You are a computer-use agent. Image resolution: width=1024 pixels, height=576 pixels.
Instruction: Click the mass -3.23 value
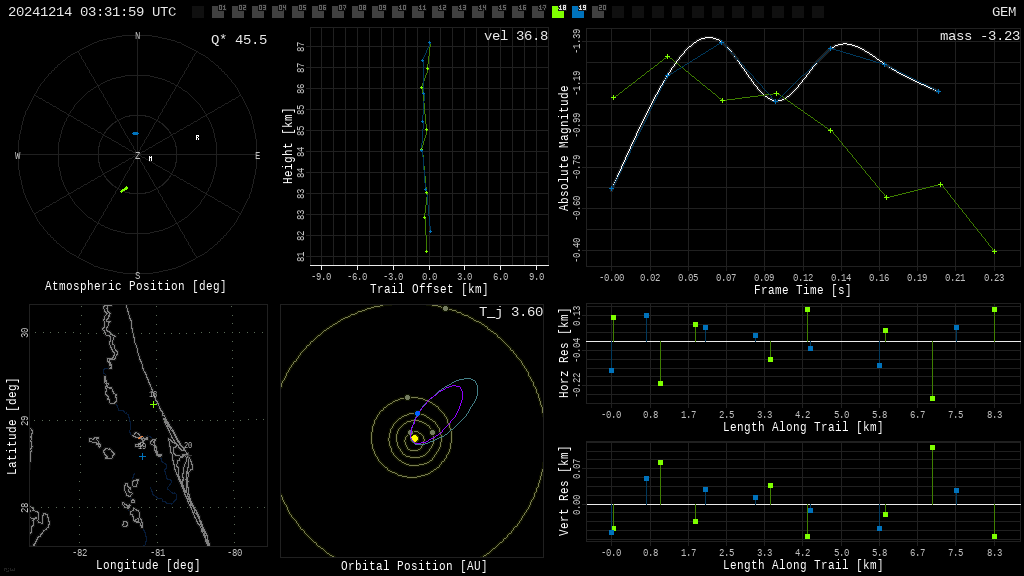(x=979, y=37)
